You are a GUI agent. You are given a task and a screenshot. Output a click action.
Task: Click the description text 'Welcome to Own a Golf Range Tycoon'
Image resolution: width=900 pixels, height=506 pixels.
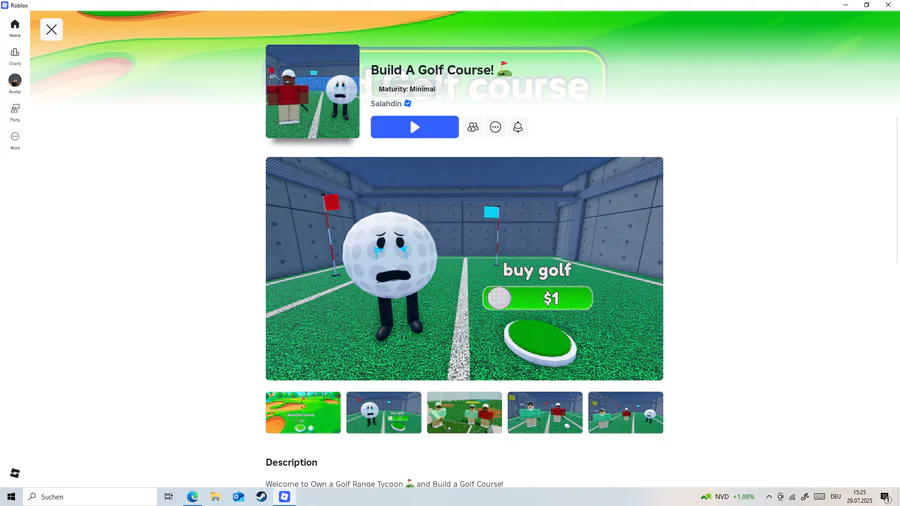point(334,484)
